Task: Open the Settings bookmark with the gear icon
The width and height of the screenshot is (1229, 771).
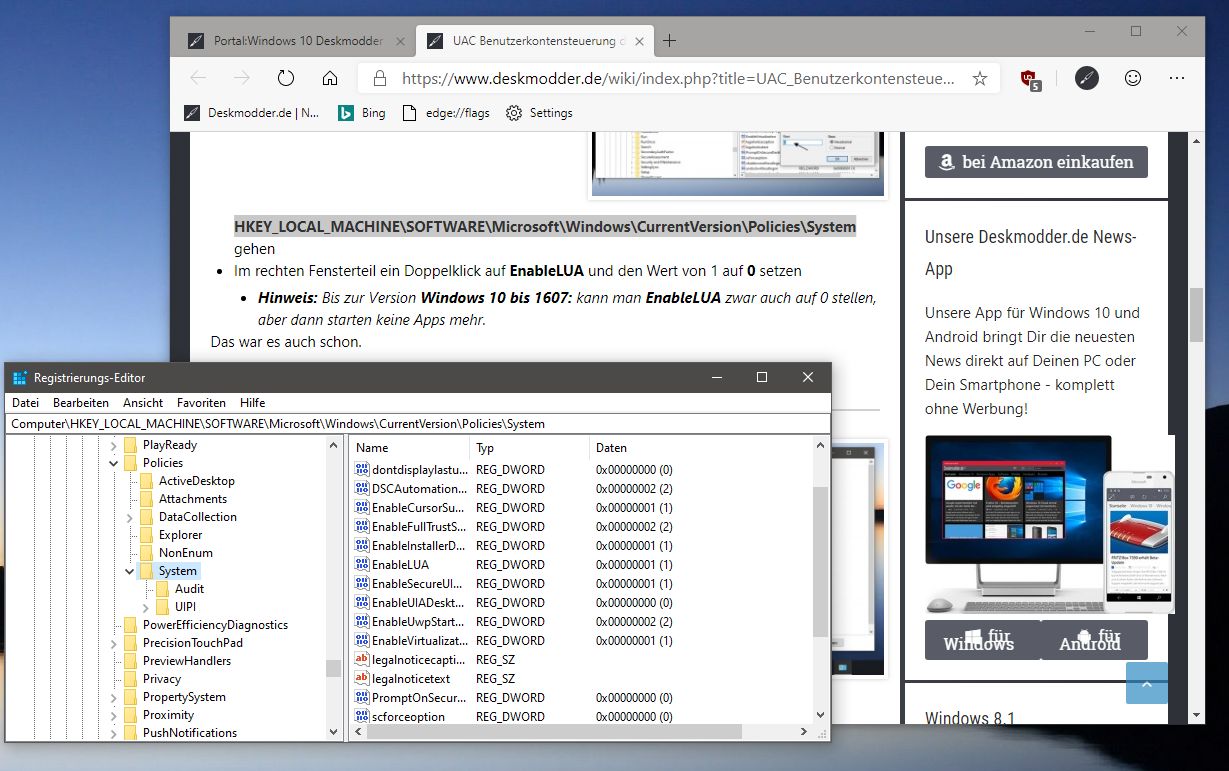Action: pyautogui.click(x=539, y=113)
